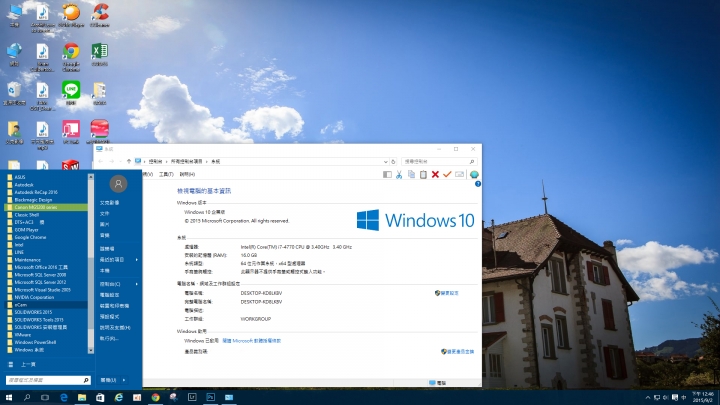
Task: Click the start menu programs list scroll-down arrow
Action: pyautogui.click(x=90, y=350)
